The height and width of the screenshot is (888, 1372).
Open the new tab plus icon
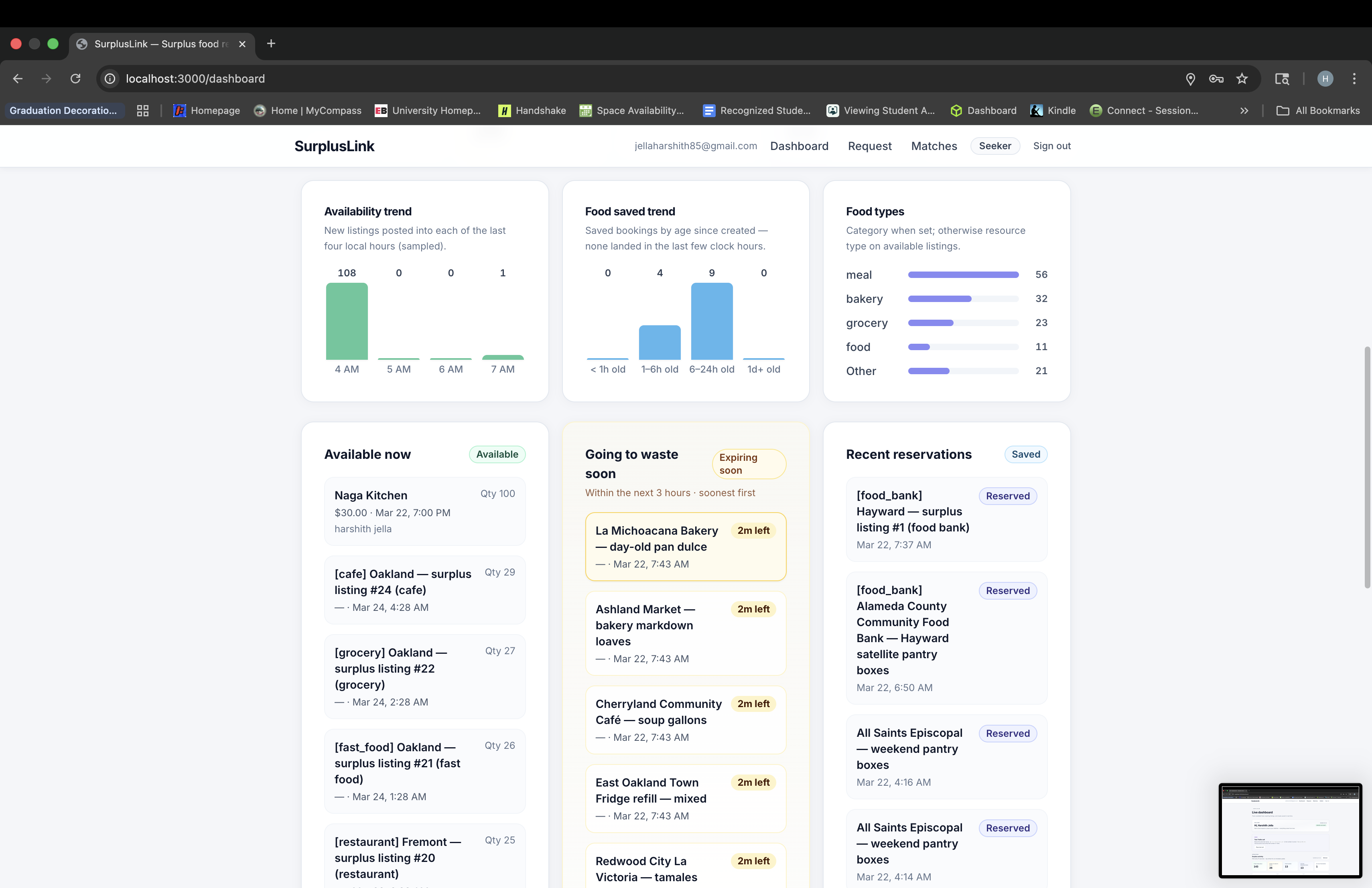pyautogui.click(x=271, y=44)
